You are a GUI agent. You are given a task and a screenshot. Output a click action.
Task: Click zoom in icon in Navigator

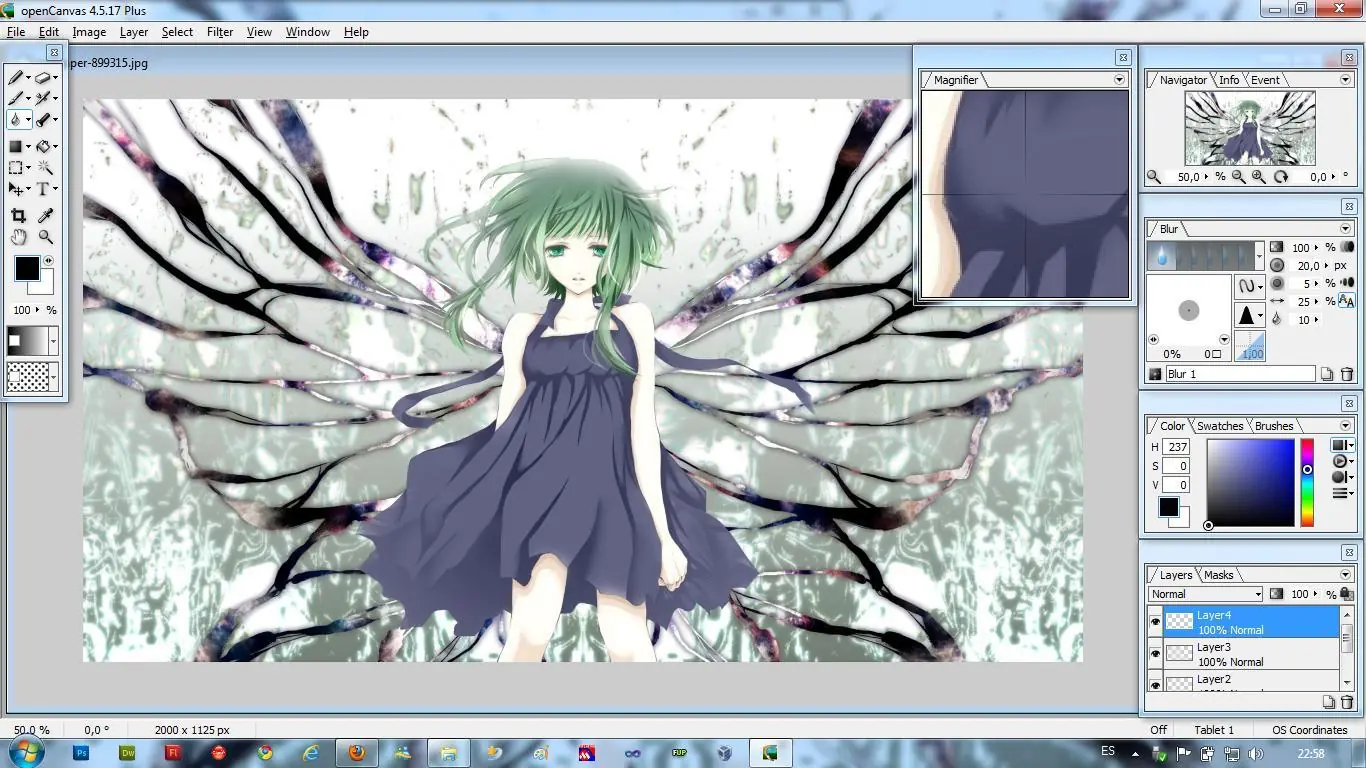(x=1258, y=177)
